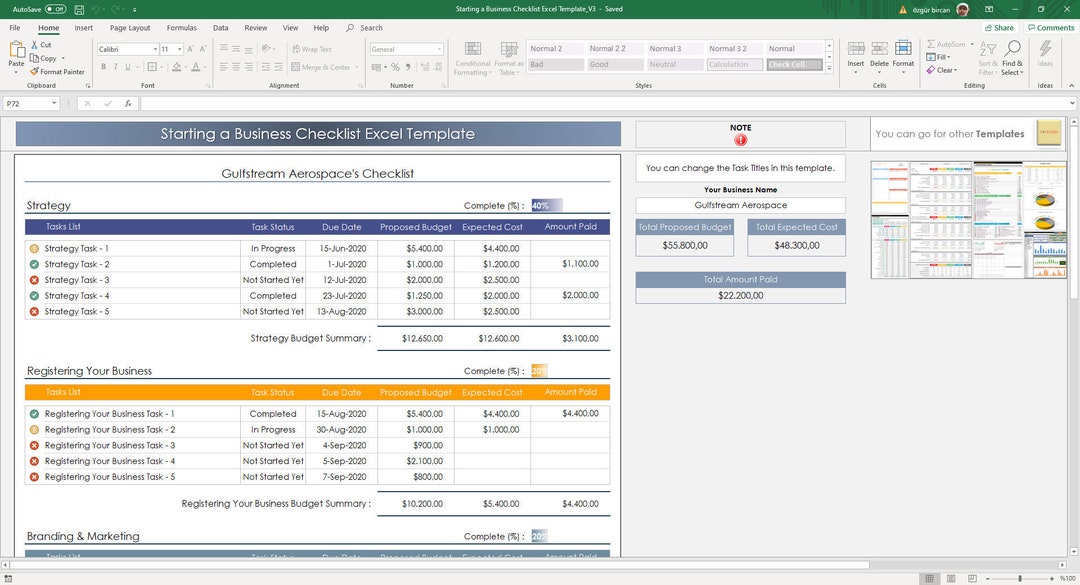Open the File menu
The width and height of the screenshot is (1080, 585).
(14, 28)
